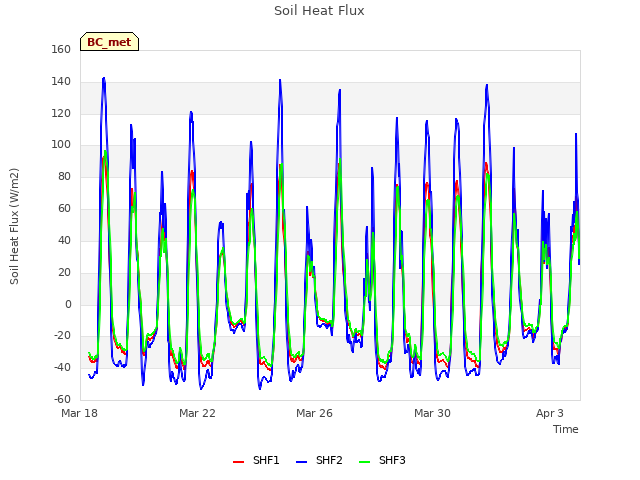Click the -60 y-axis tick label

pos(62,399)
